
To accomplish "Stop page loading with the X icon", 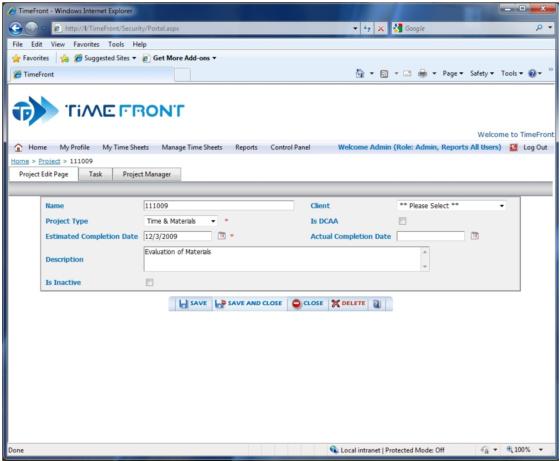I will coord(381,29).
